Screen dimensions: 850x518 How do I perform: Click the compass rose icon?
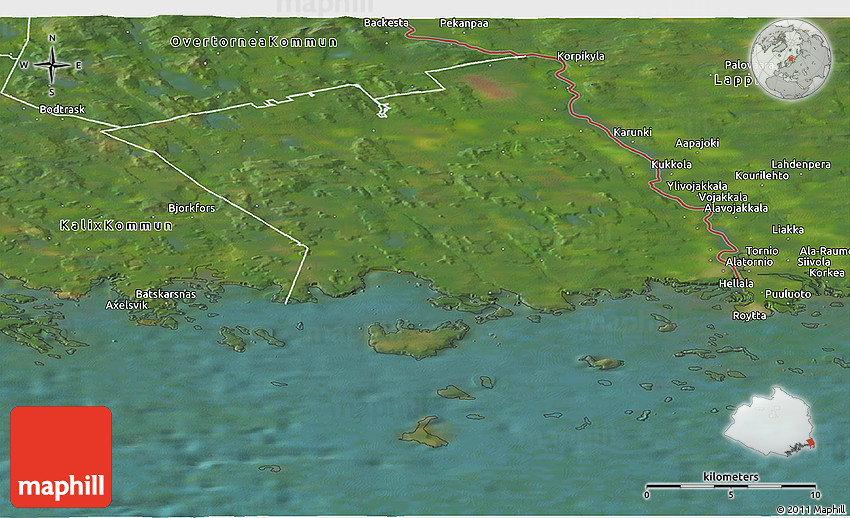pyautogui.click(x=51, y=65)
